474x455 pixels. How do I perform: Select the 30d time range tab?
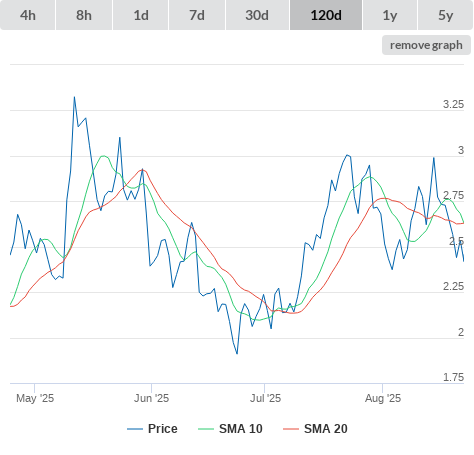coord(257,15)
